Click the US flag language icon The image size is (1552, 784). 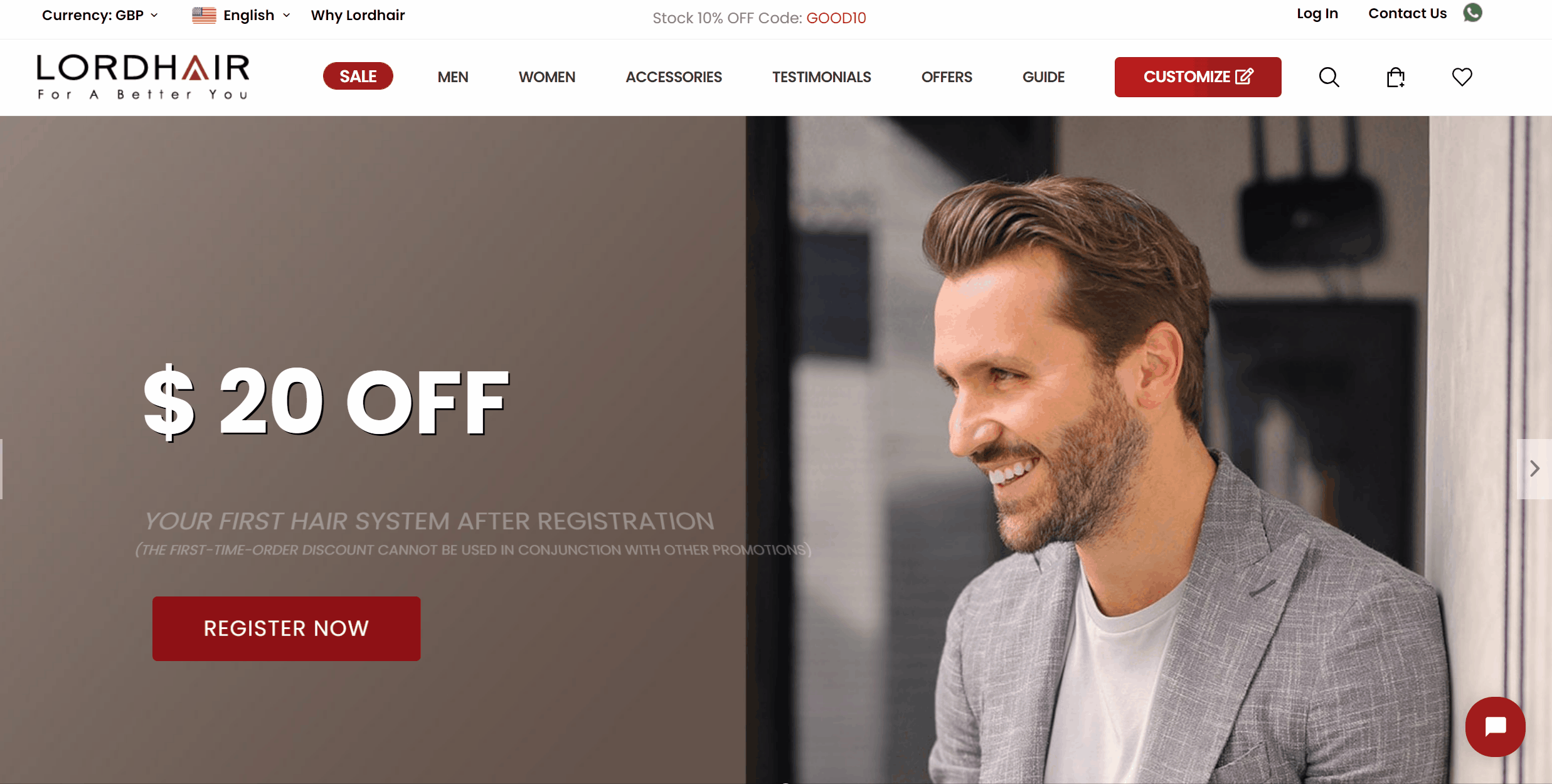coord(204,15)
